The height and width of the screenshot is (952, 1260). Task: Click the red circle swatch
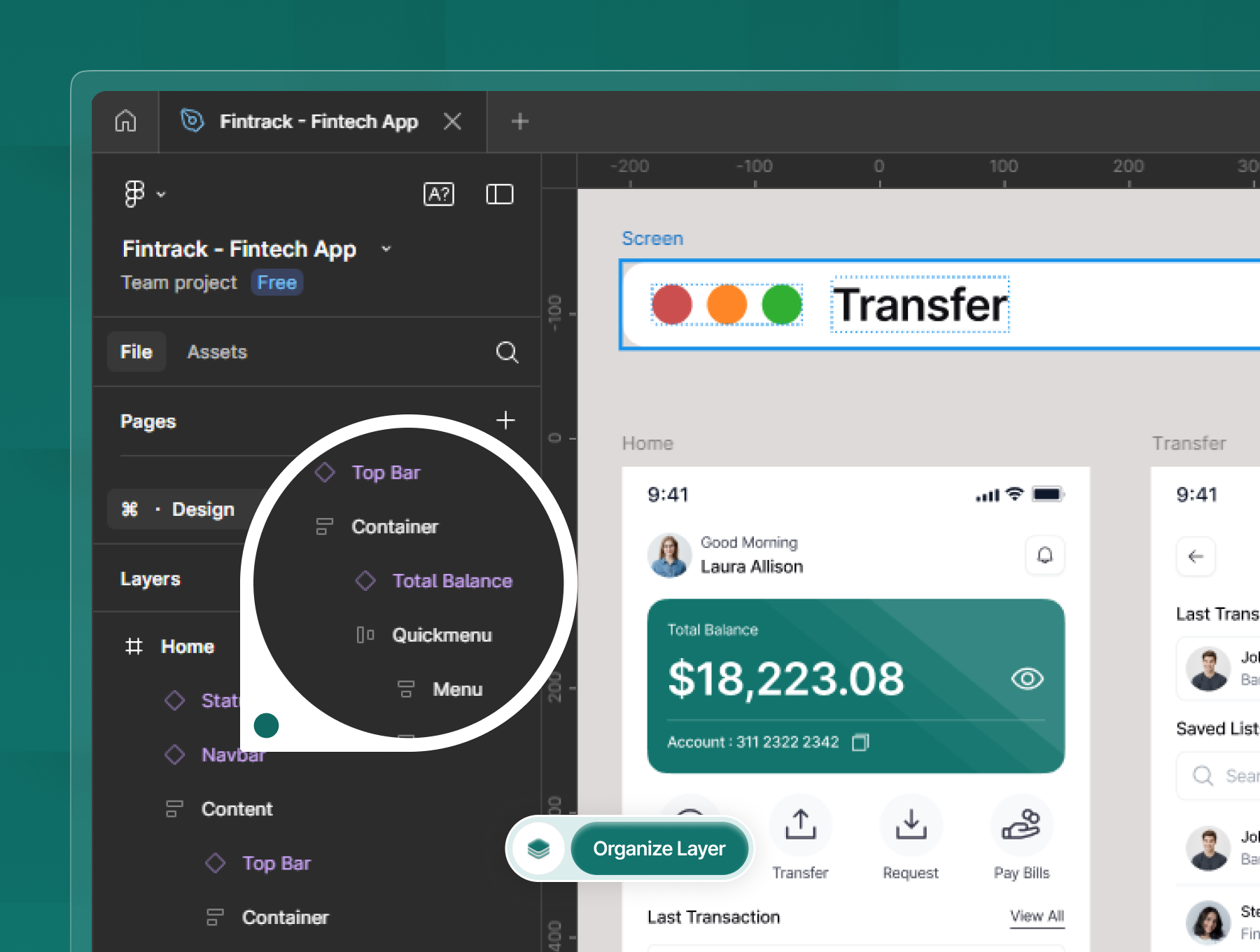(672, 305)
